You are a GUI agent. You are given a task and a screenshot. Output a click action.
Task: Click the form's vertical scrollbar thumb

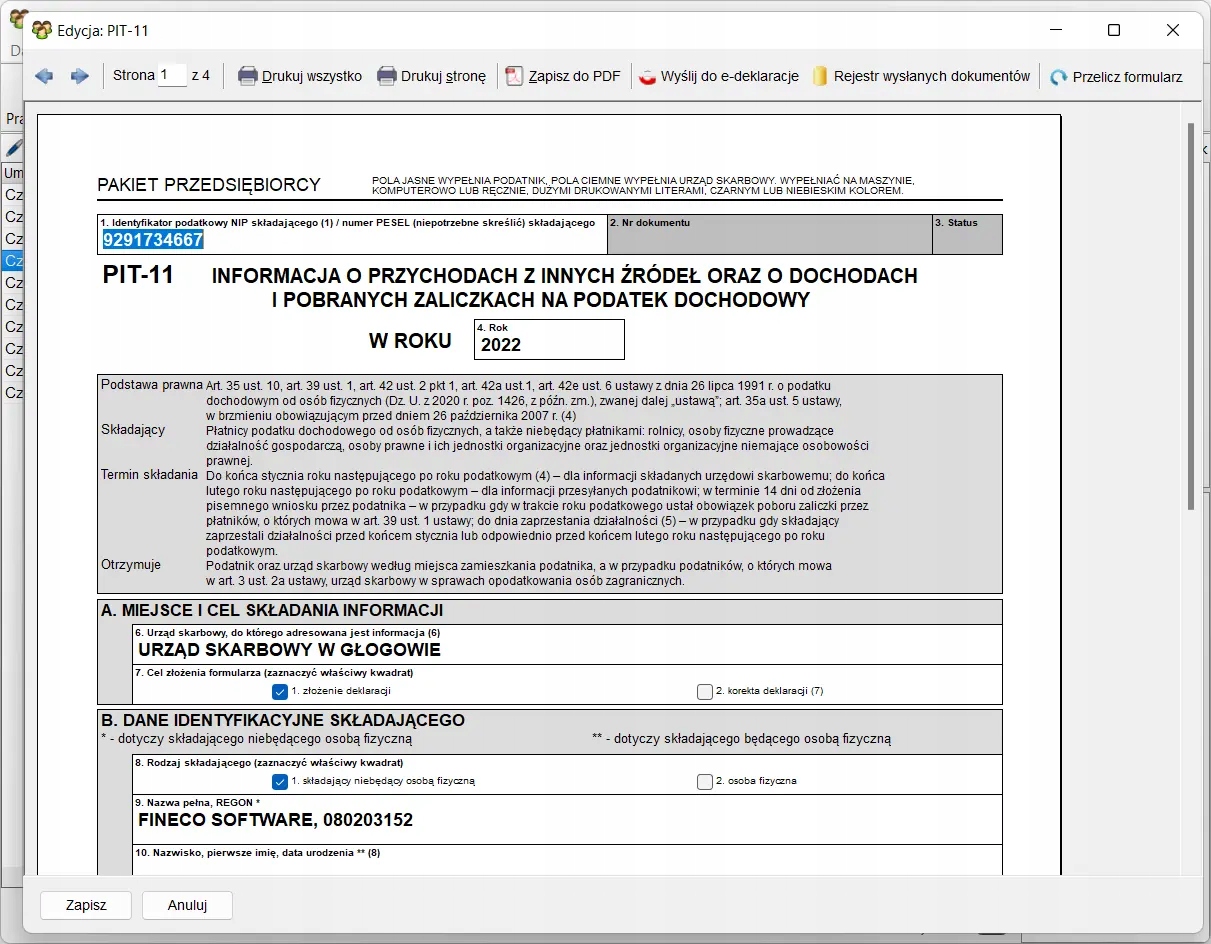coord(1191,317)
